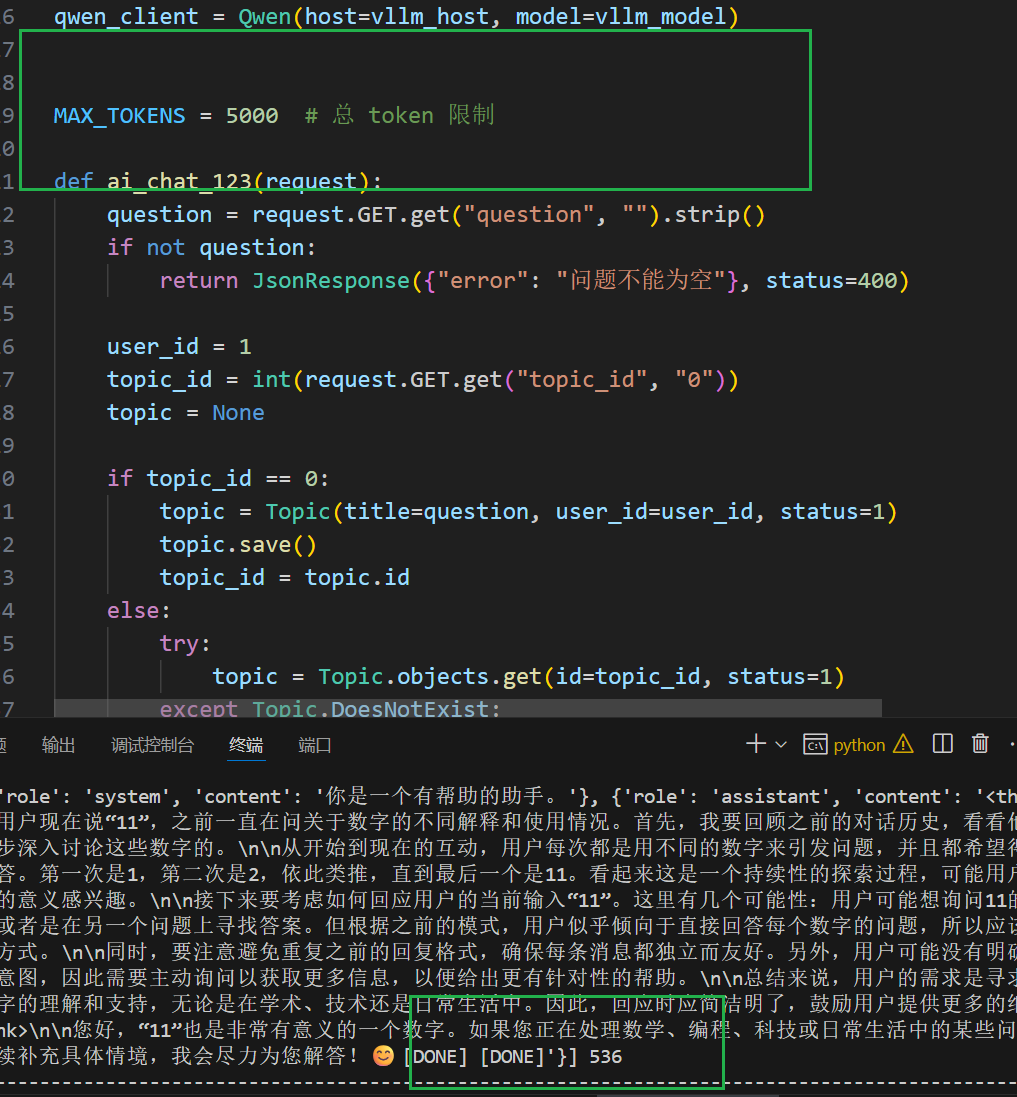Click the topic.save() call

pos(238,544)
